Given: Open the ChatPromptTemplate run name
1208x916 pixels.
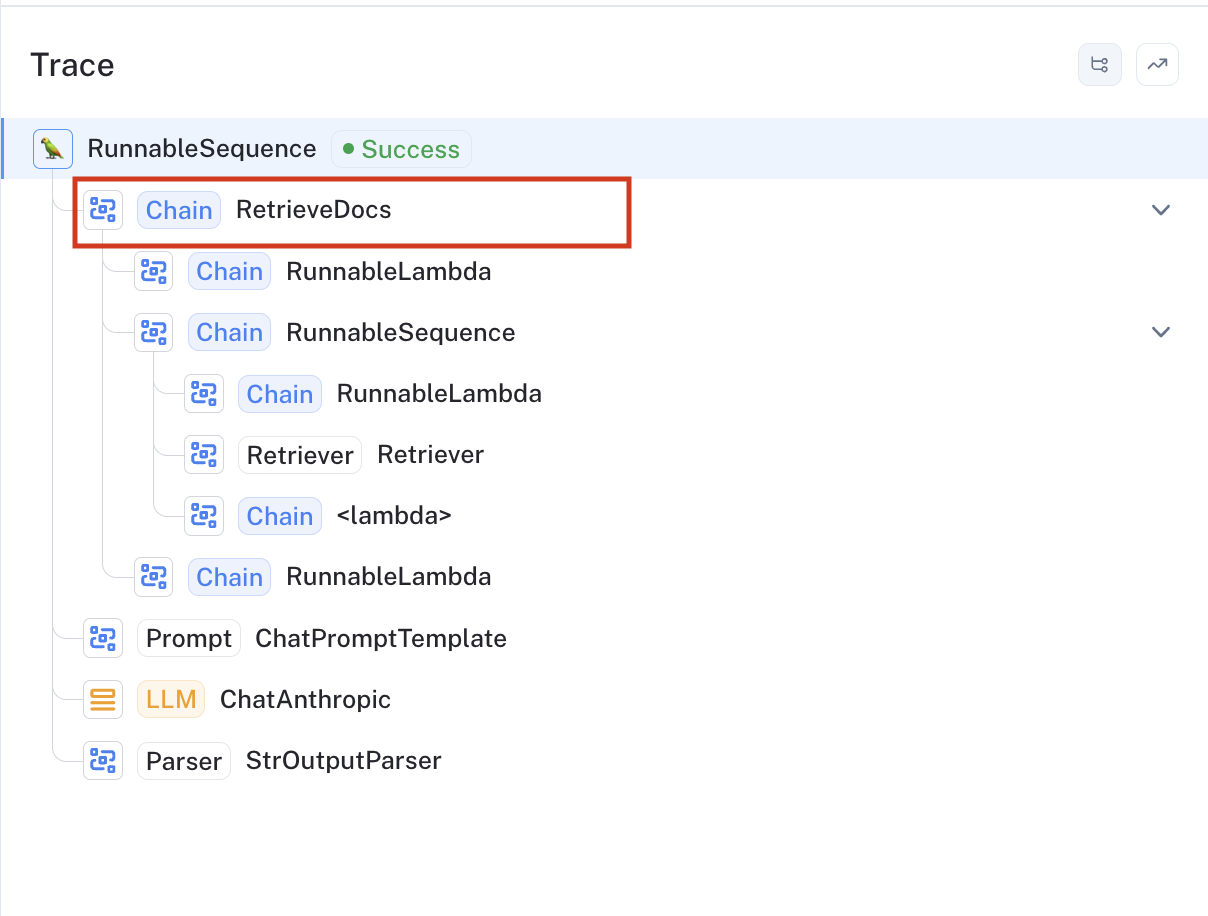Looking at the screenshot, I should [381, 638].
